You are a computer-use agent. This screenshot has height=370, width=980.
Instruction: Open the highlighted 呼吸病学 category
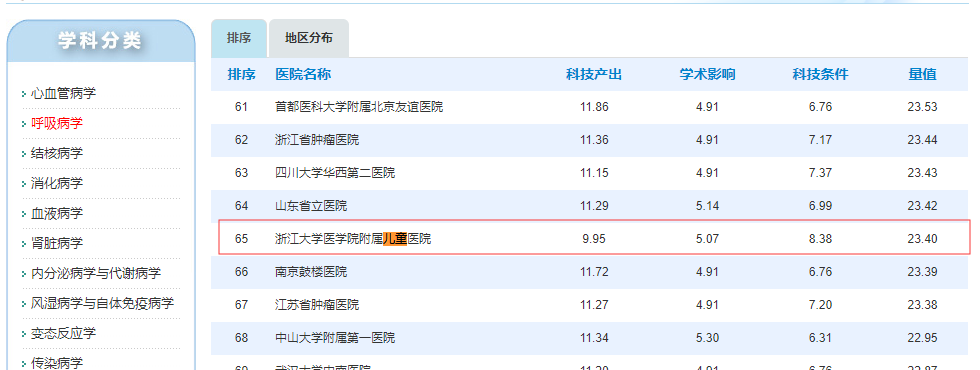tap(57, 124)
